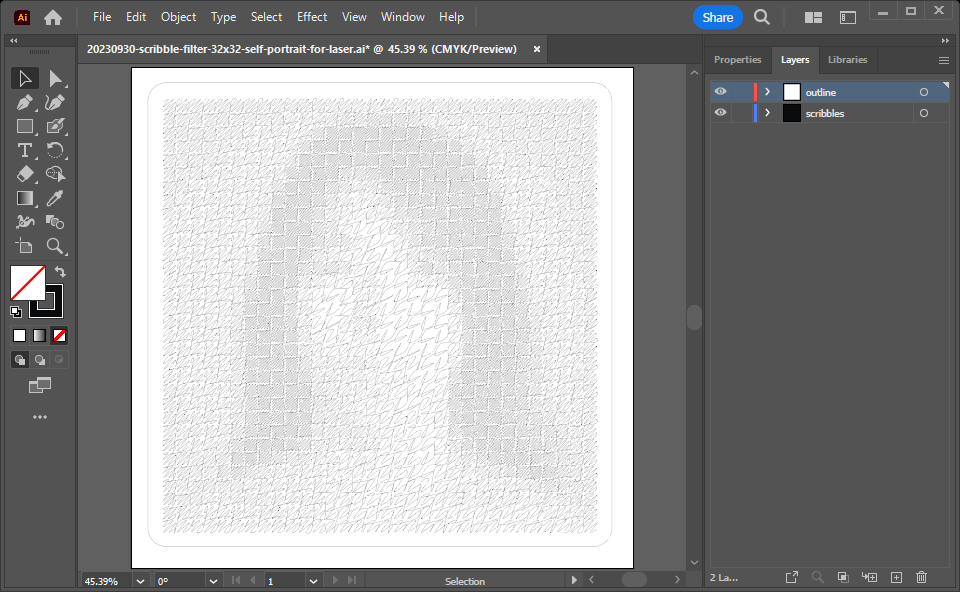
Task: Switch to the Properties tab
Action: pos(737,60)
